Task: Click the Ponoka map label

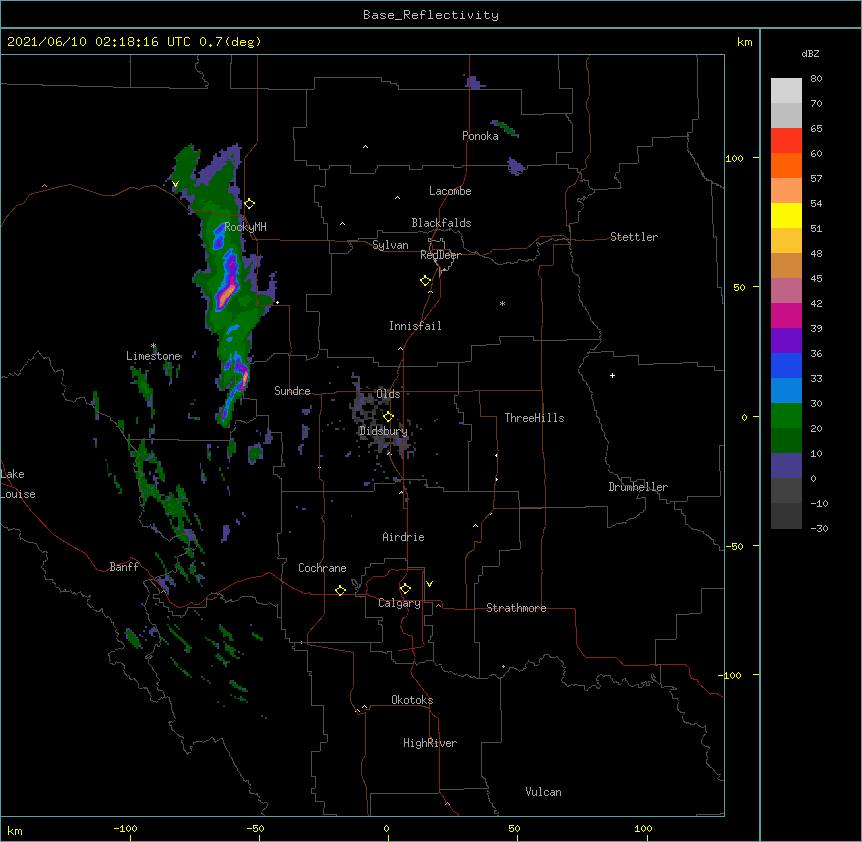Action: pyautogui.click(x=480, y=136)
